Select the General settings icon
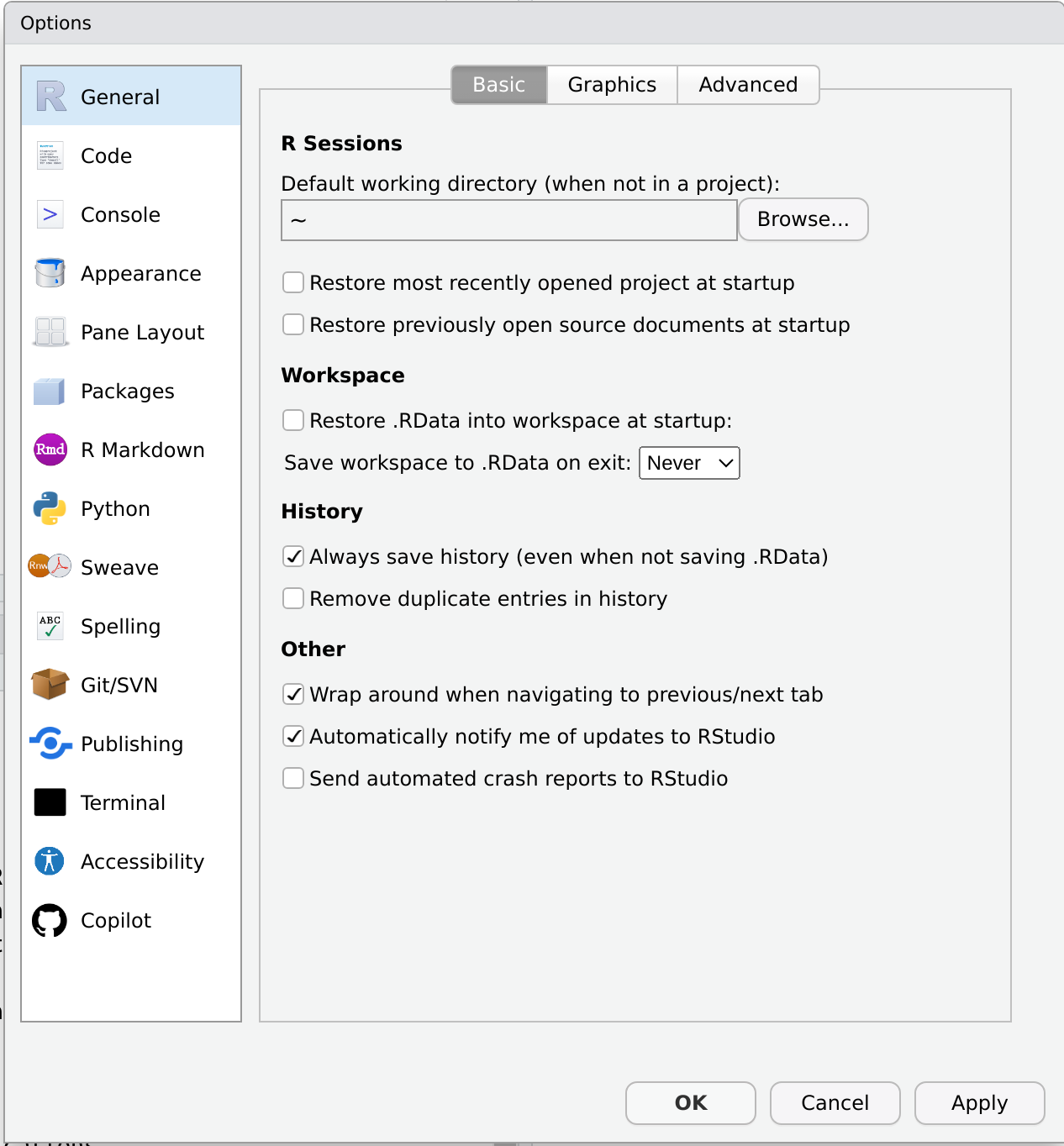1064x1146 pixels. point(50,96)
